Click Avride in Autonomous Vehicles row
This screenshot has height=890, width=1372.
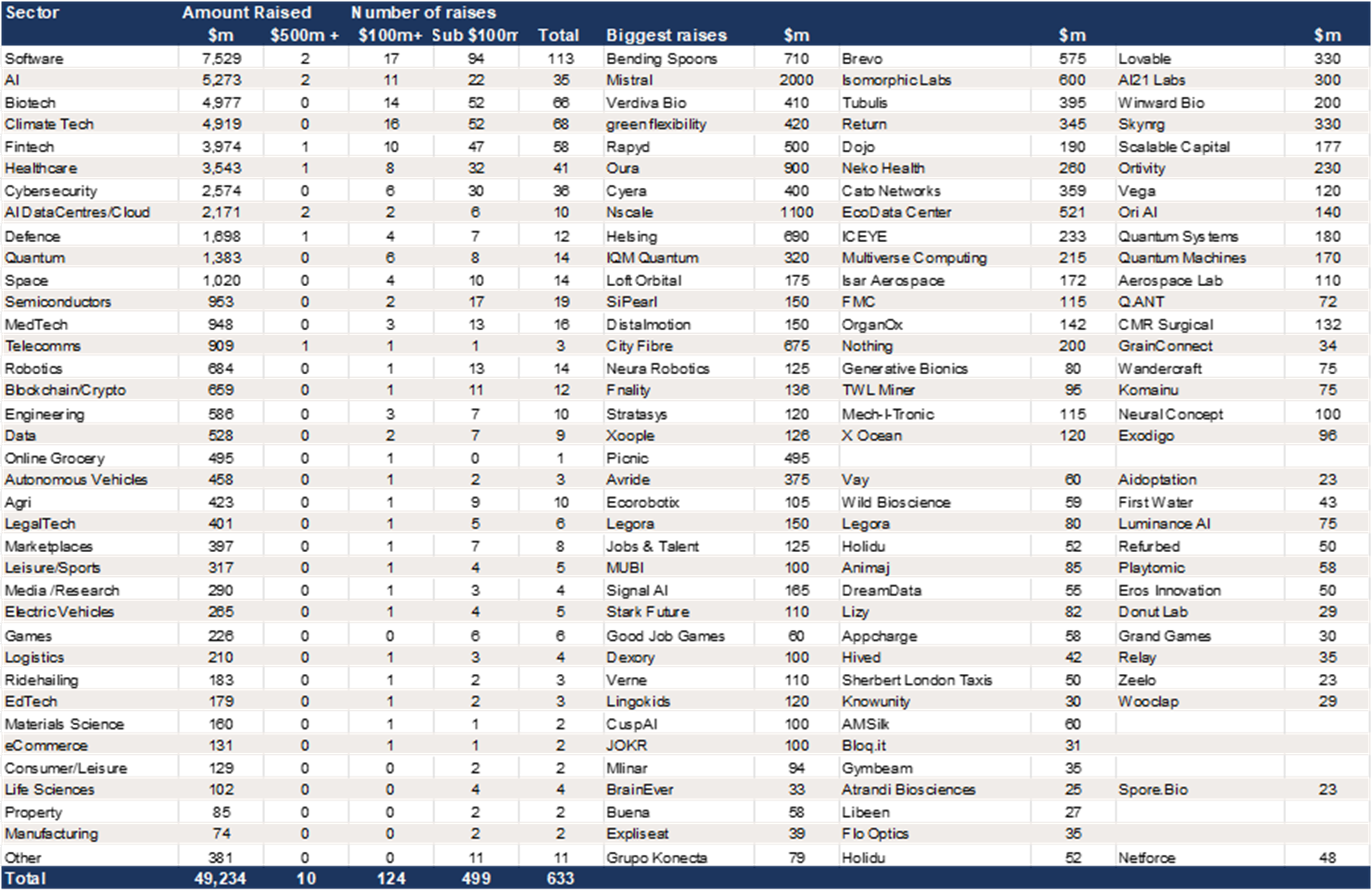point(628,480)
